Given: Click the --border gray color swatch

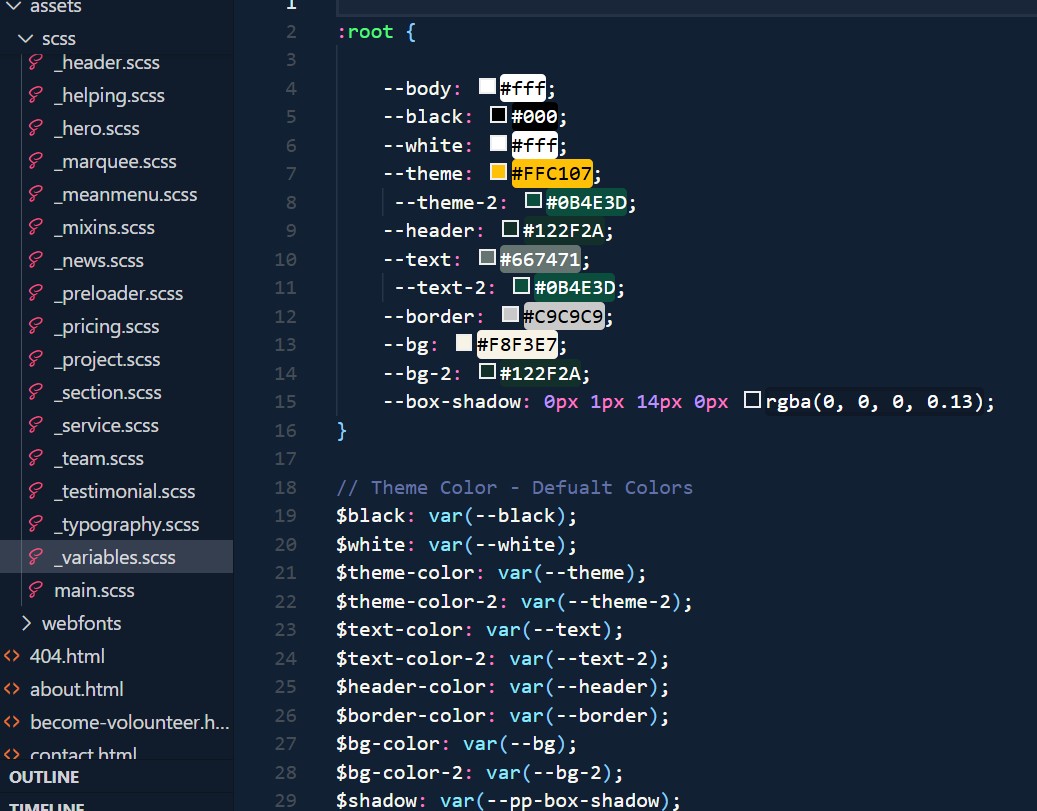Looking at the screenshot, I should (x=510, y=315).
